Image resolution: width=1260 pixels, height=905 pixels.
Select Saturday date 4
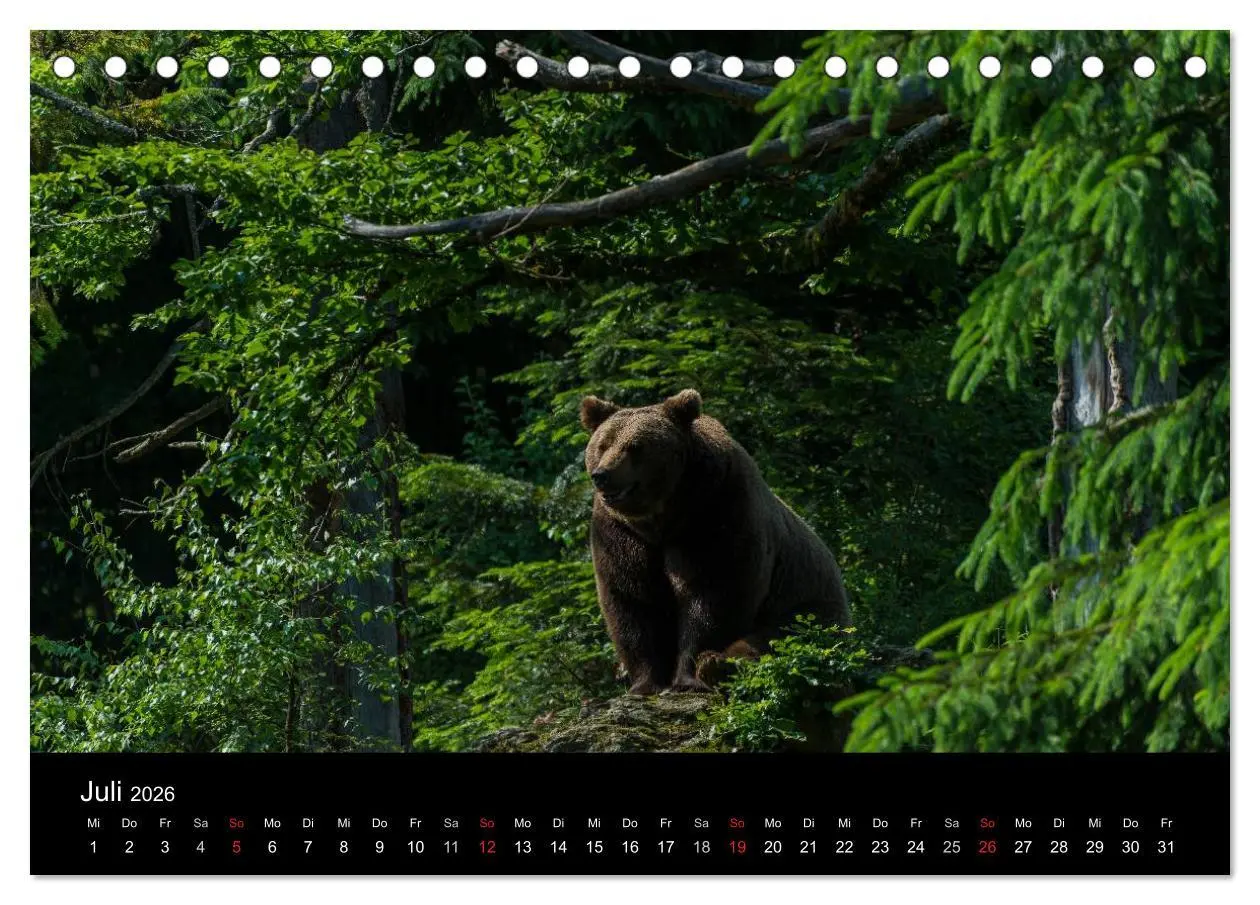[201, 847]
